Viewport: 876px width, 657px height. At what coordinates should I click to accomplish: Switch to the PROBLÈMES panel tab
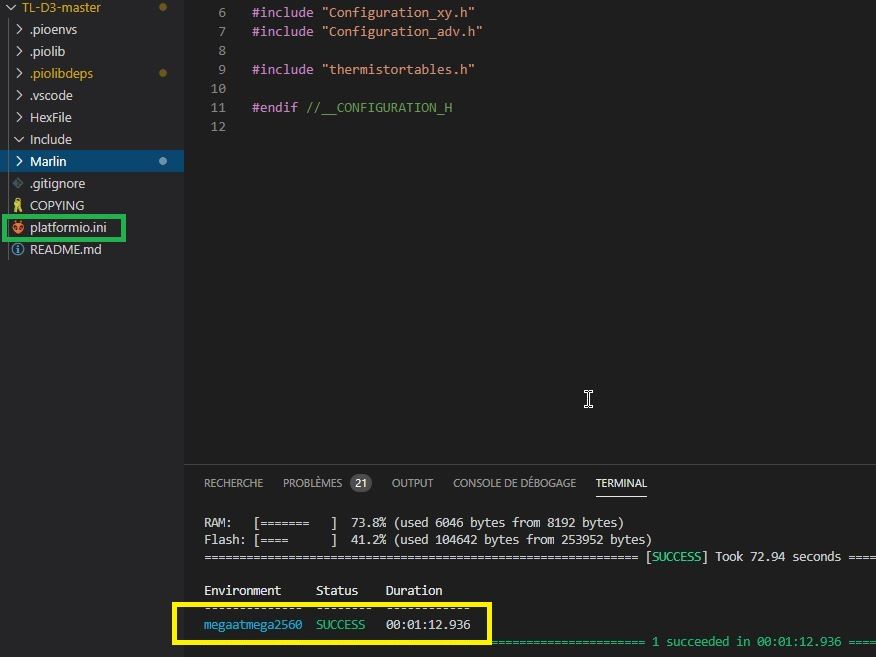tap(312, 483)
